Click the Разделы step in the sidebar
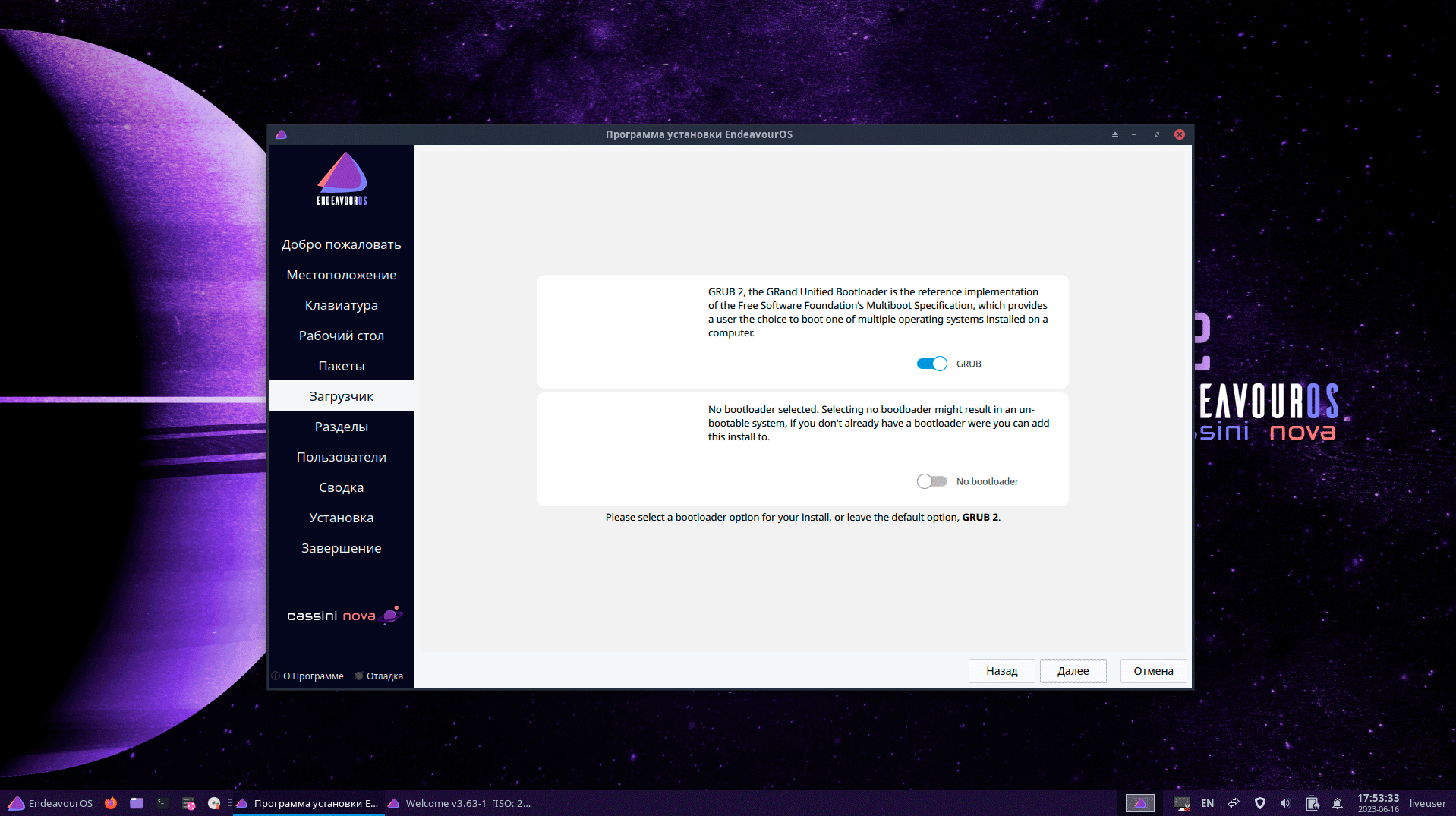Image resolution: width=1456 pixels, height=816 pixels. tap(342, 427)
